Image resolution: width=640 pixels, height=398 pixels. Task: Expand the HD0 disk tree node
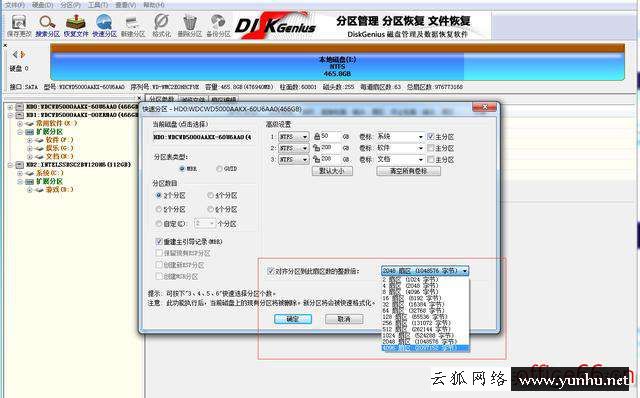click(x=10, y=107)
